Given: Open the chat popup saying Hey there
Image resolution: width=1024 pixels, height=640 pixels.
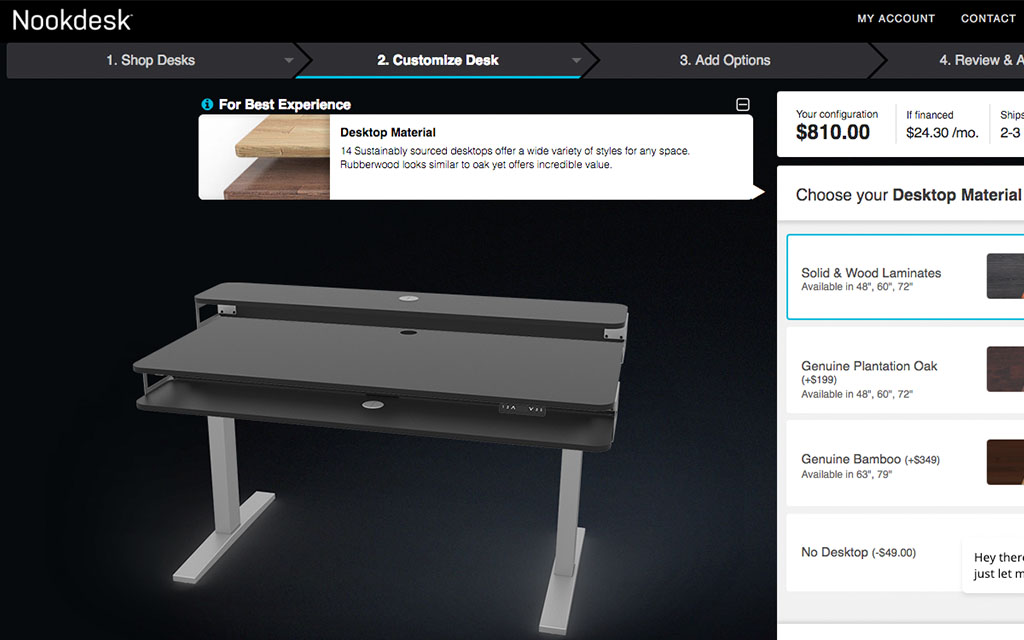Looking at the screenshot, I should point(993,566).
